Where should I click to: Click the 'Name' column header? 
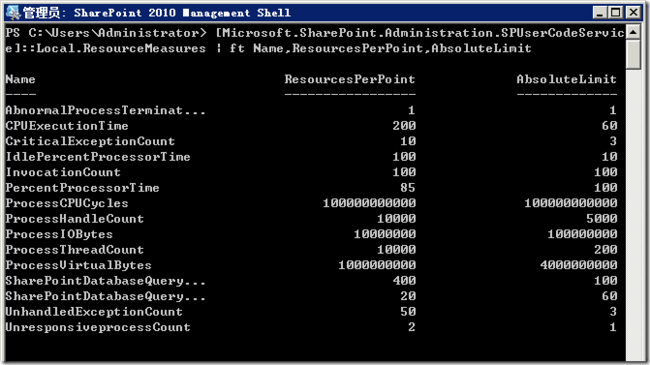[x=20, y=79]
